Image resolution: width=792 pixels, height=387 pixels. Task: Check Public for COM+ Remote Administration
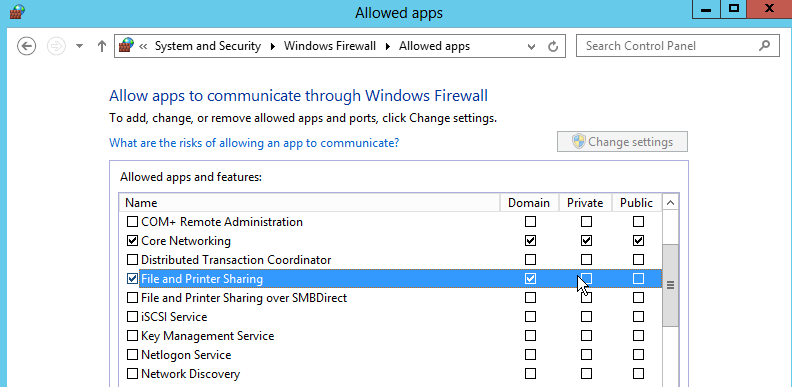(x=638, y=222)
